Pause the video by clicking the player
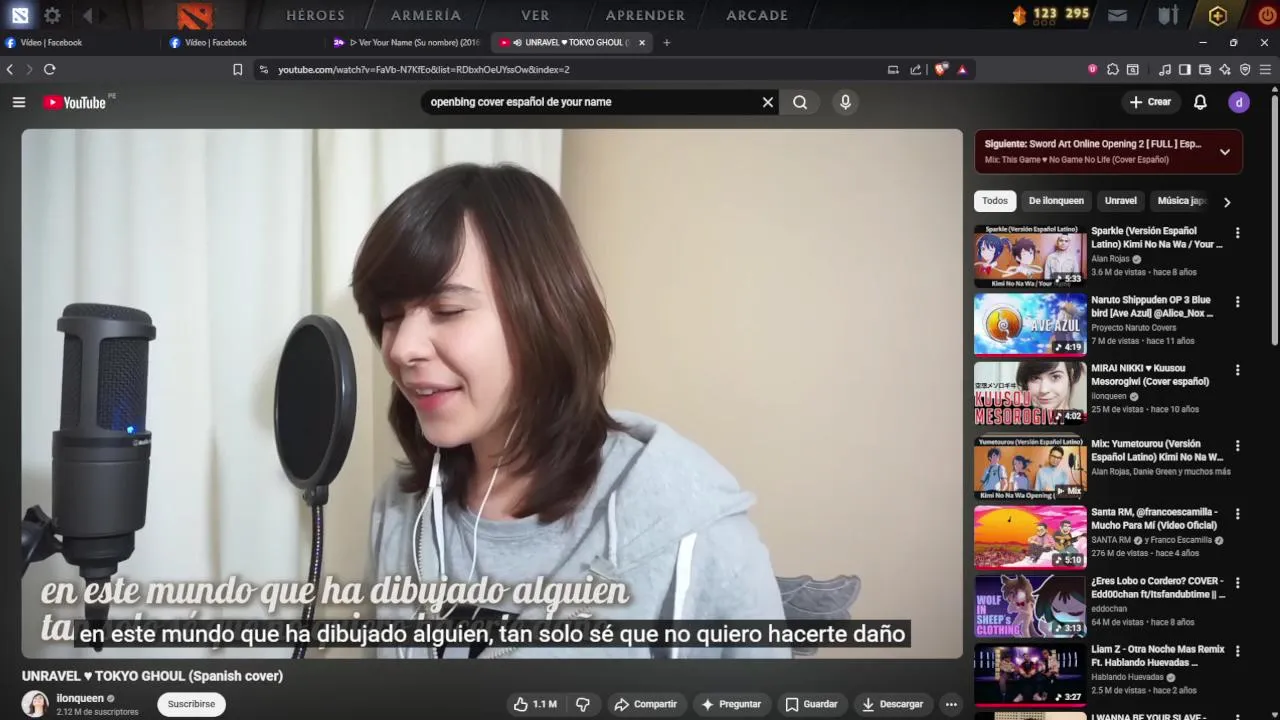The height and width of the screenshot is (720, 1280). 492,393
